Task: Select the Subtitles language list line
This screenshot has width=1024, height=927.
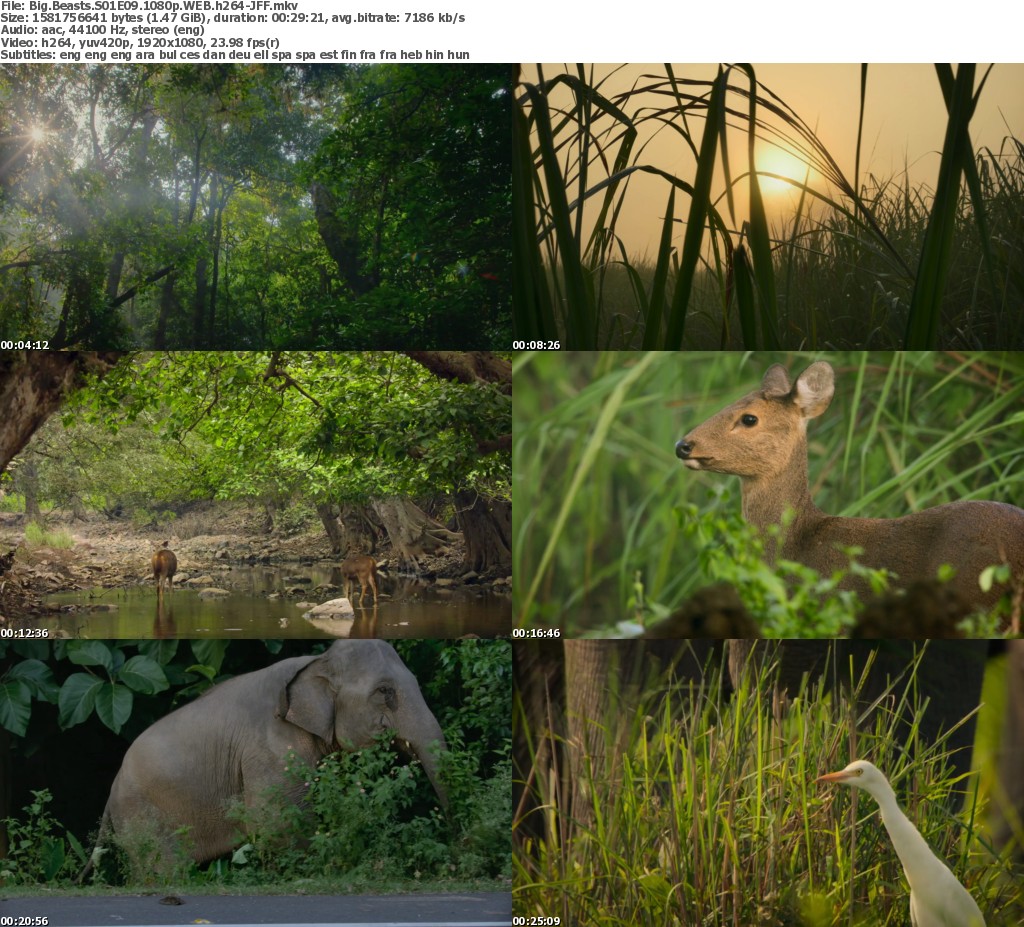Action: click(234, 54)
